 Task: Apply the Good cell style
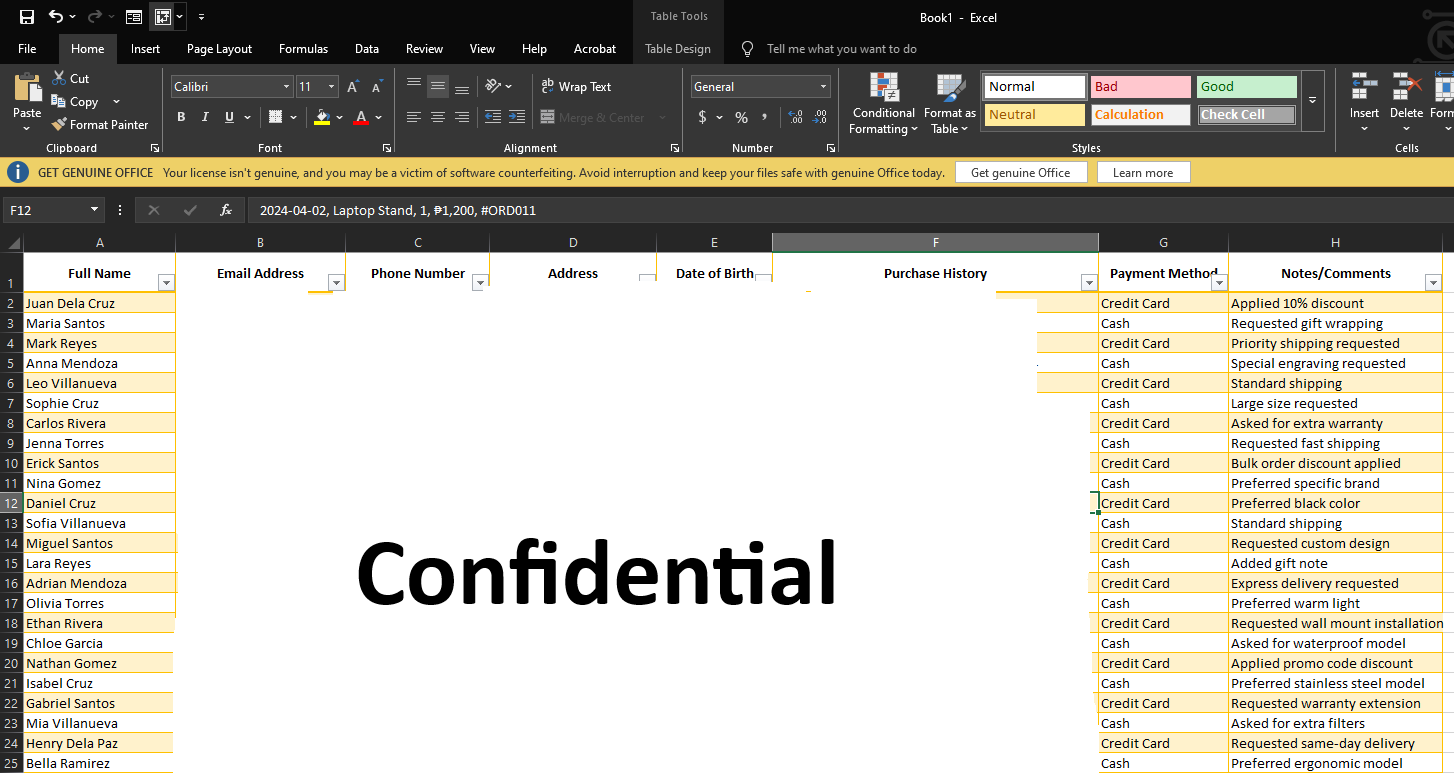tap(1247, 87)
